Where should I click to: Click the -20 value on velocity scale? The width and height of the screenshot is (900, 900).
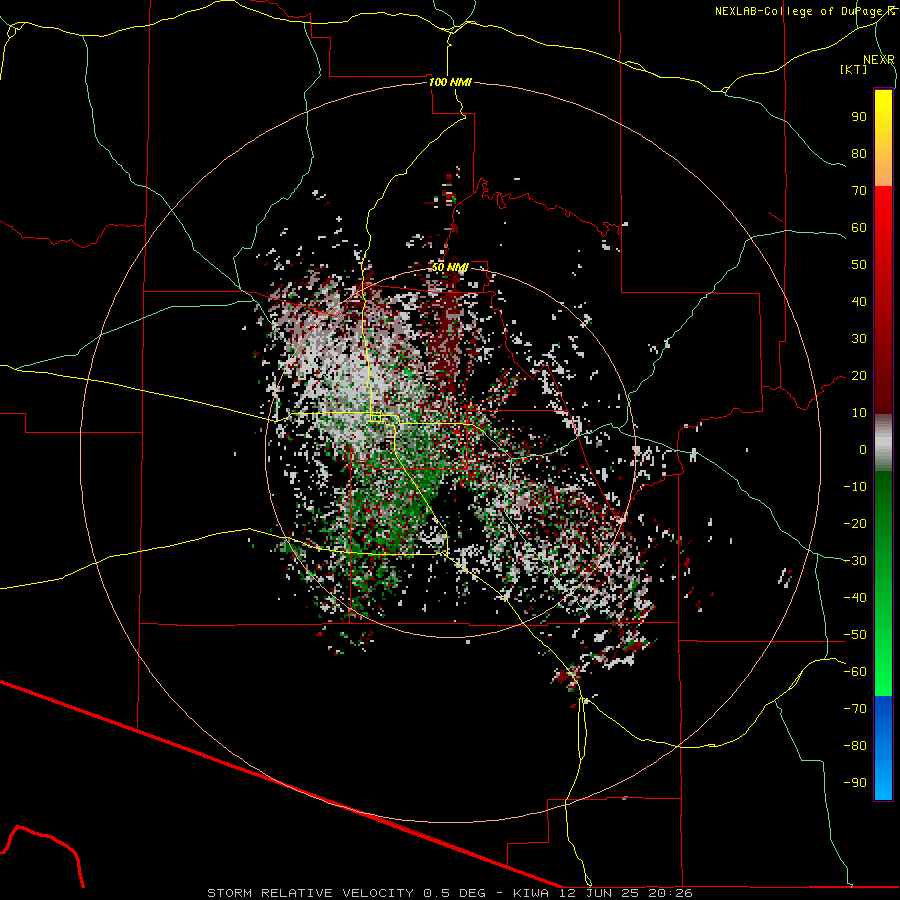(855, 523)
